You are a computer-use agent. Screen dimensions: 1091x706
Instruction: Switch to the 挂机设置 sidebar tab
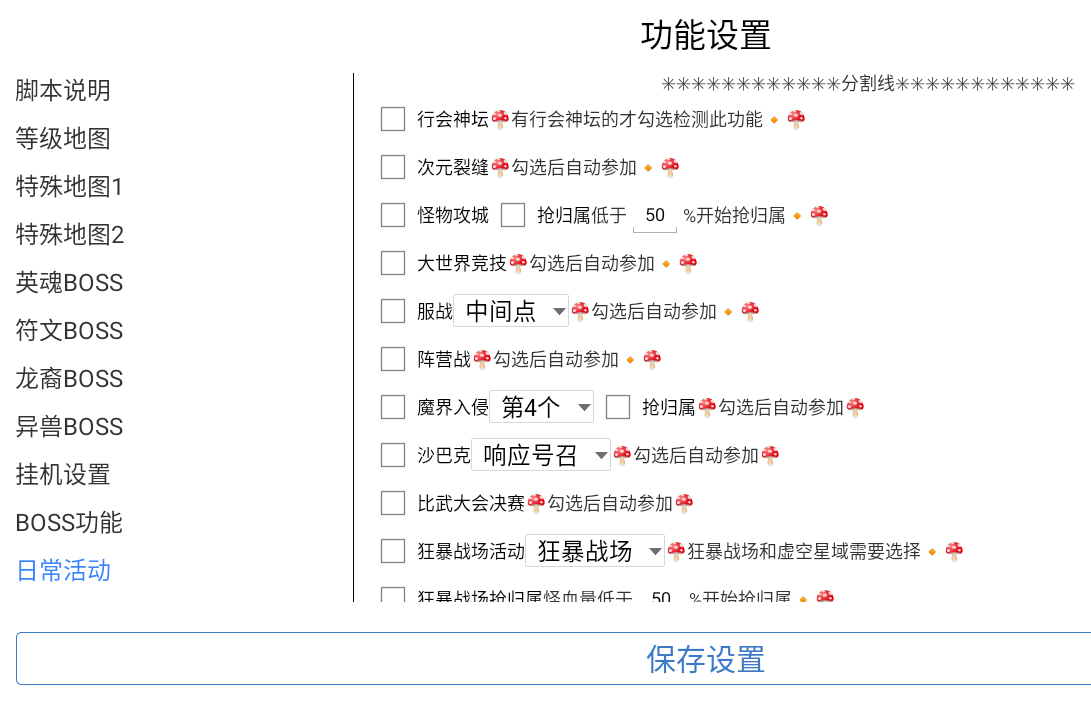tap(63, 475)
